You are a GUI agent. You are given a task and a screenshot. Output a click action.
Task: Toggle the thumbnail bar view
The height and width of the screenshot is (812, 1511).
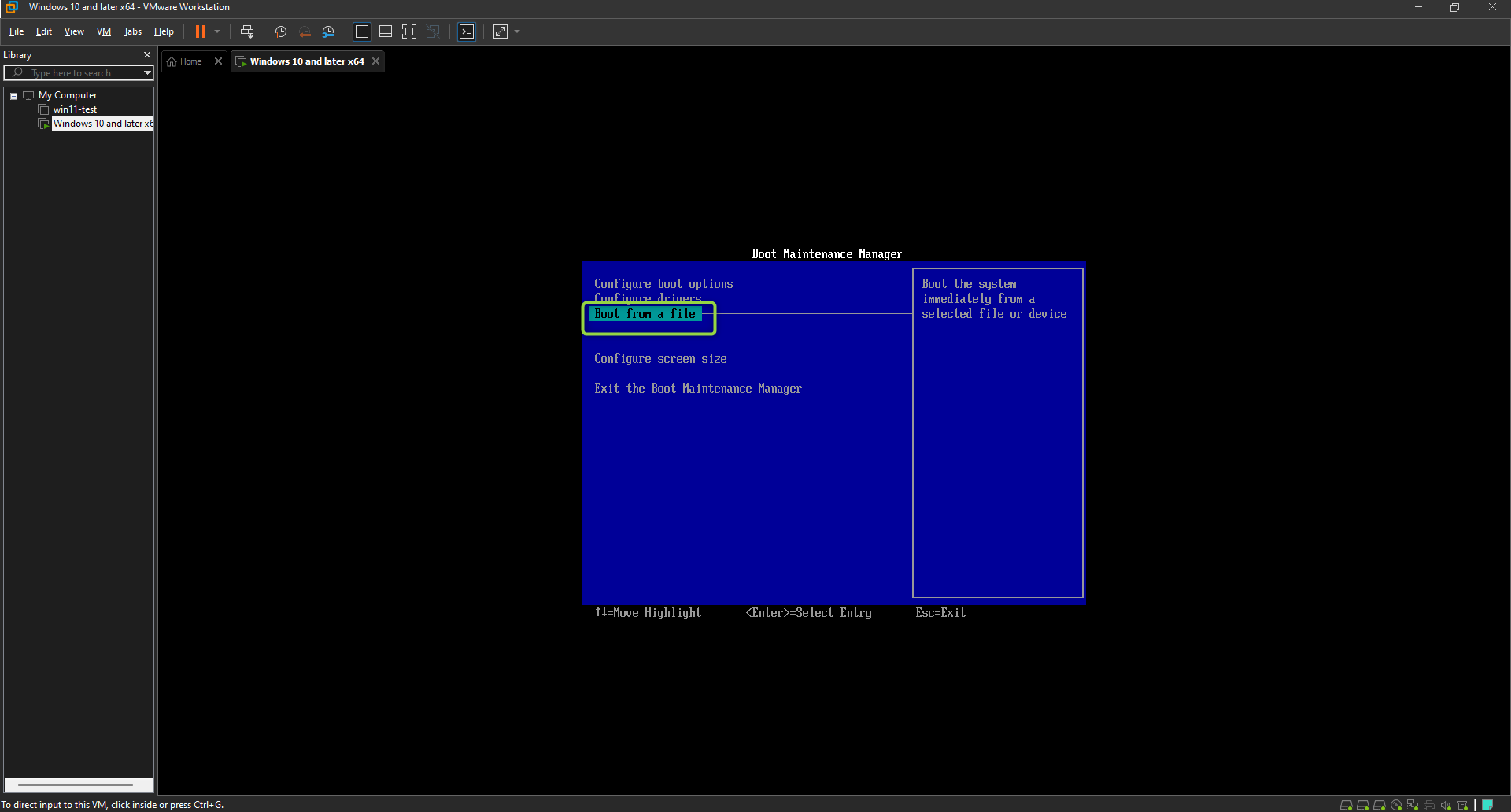(386, 31)
